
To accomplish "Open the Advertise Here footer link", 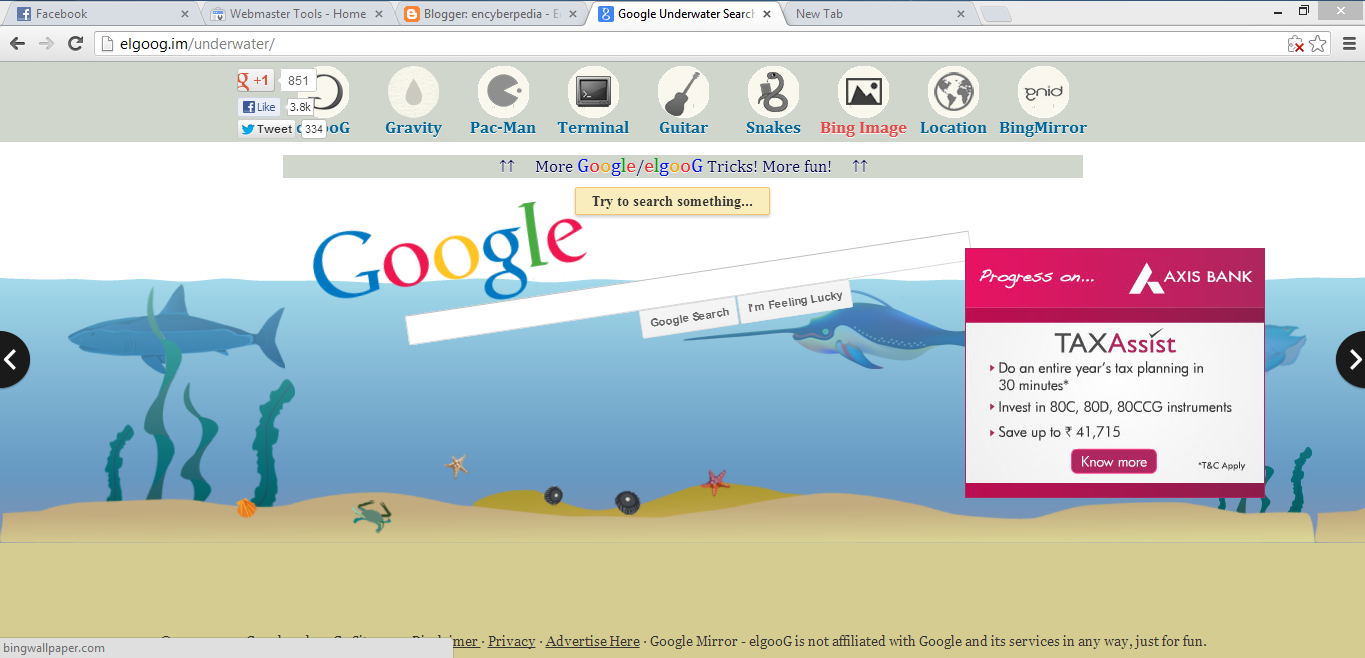I will (593, 641).
